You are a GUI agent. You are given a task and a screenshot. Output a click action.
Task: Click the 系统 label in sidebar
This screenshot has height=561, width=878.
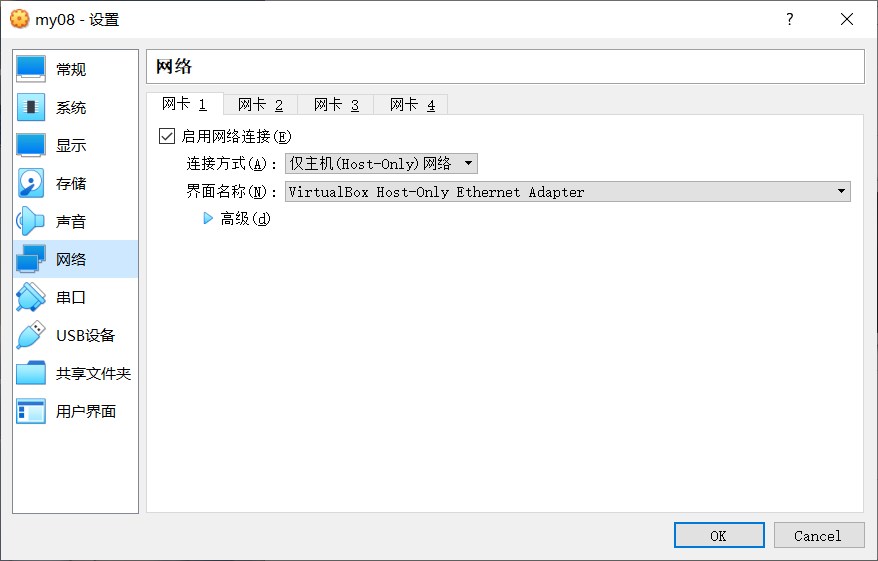71,107
